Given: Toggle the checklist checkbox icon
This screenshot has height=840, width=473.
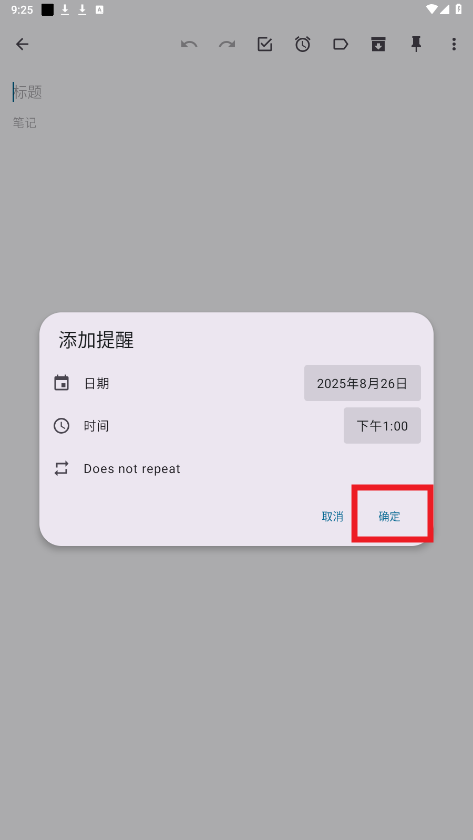Looking at the screenshot, I should click(x=265, y=44).
